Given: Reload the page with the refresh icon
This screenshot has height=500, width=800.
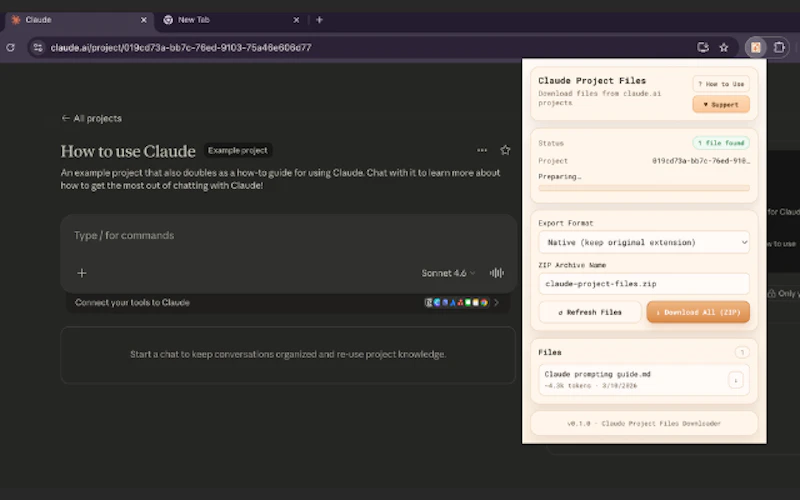Looking at the screenshot, I should pos(10,47).
